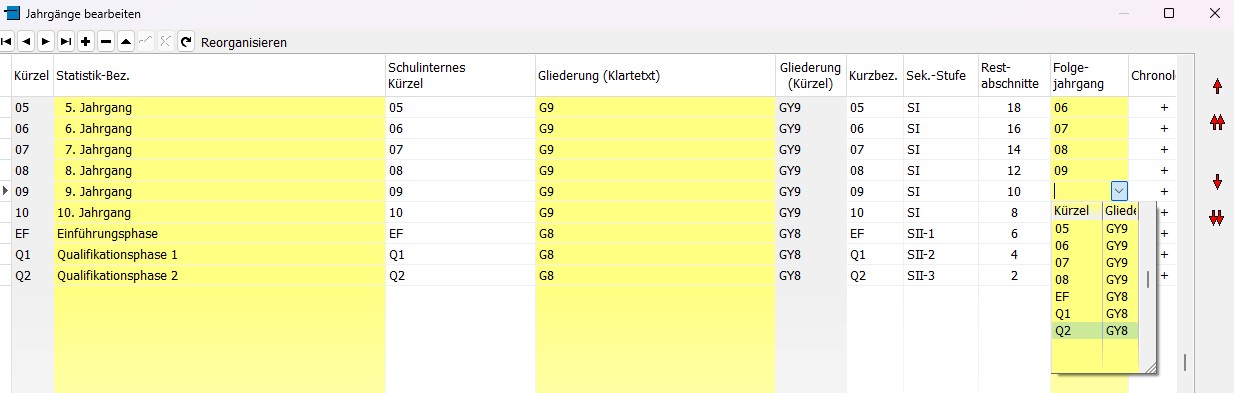The image size is (1234, 393).
Task: Click the row indicator arrow for row 09
Action: pos(5,191)
